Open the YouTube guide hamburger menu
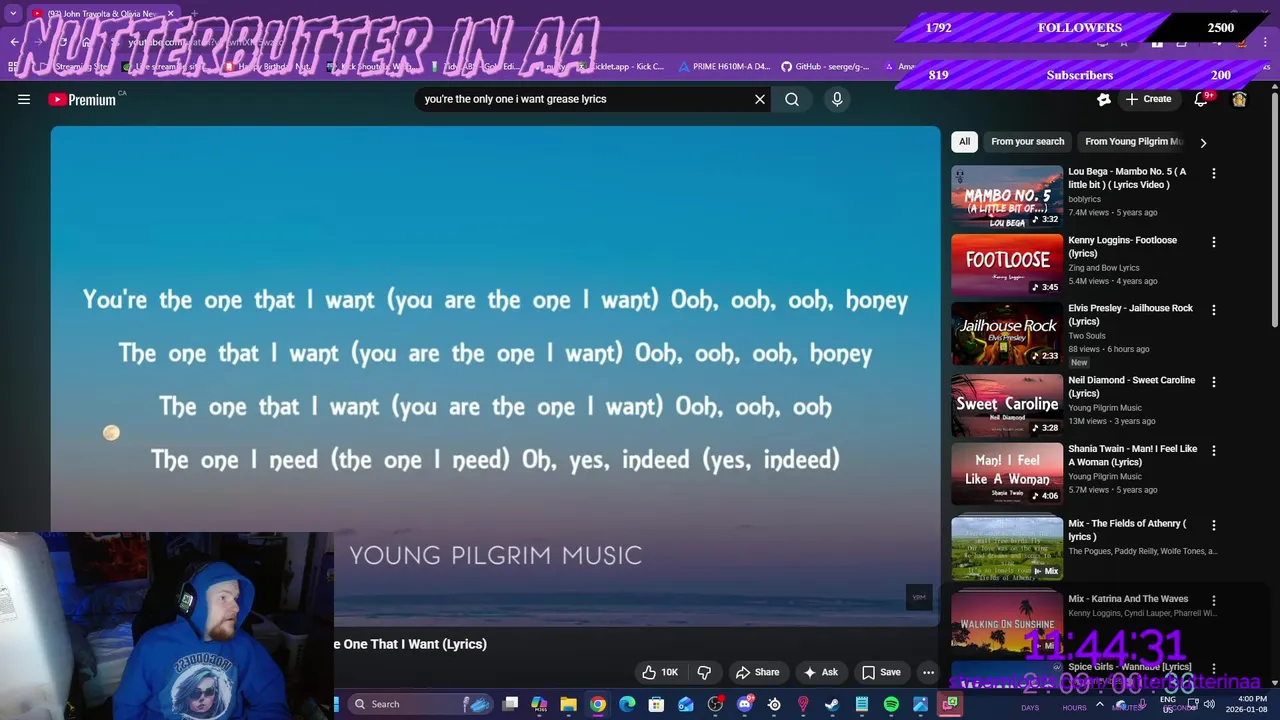 click(24, 99)
